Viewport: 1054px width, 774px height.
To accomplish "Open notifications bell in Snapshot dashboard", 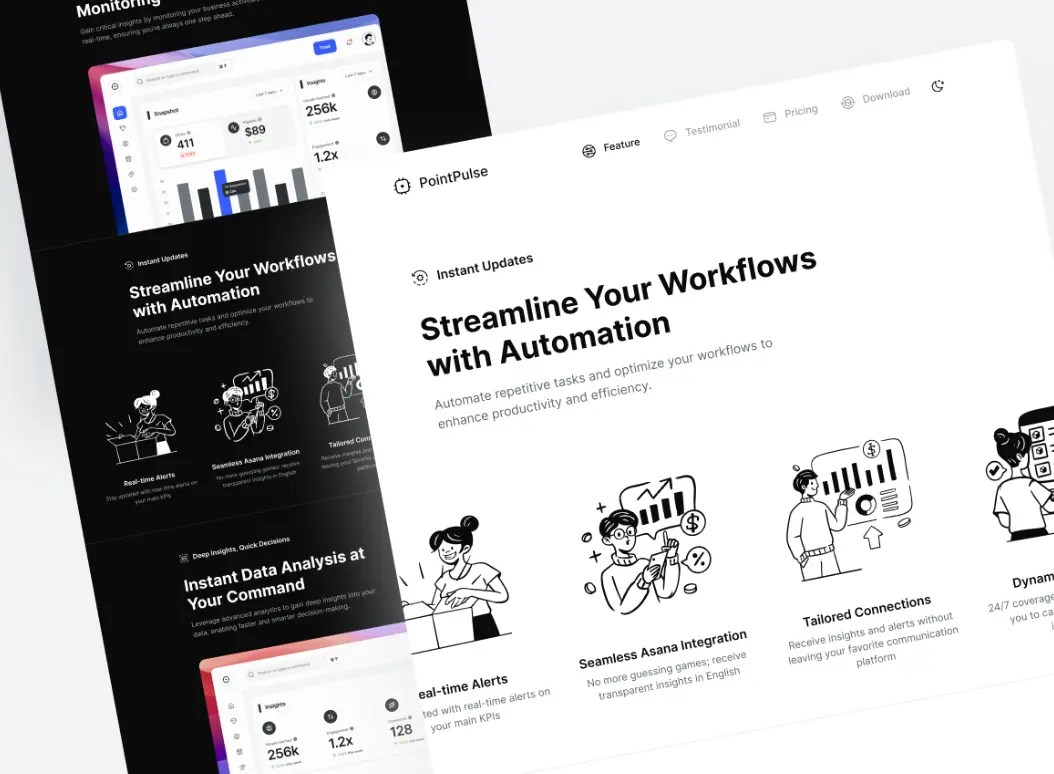I will [x=350, y=42].
